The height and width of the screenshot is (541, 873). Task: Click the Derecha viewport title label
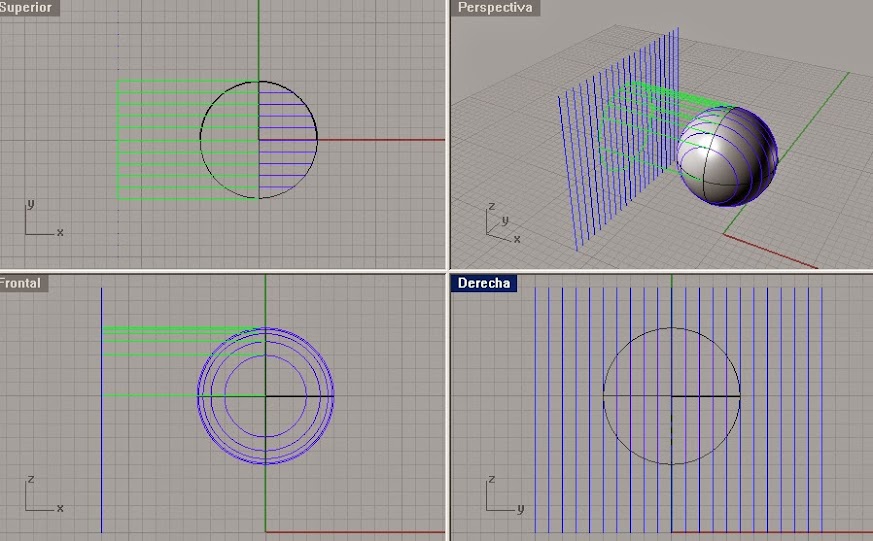(484, 283)
